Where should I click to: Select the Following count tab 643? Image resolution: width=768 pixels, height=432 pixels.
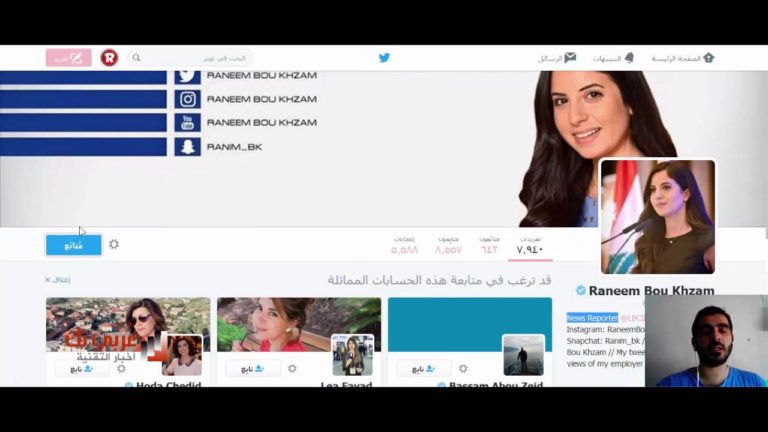[x=489, y=245]
